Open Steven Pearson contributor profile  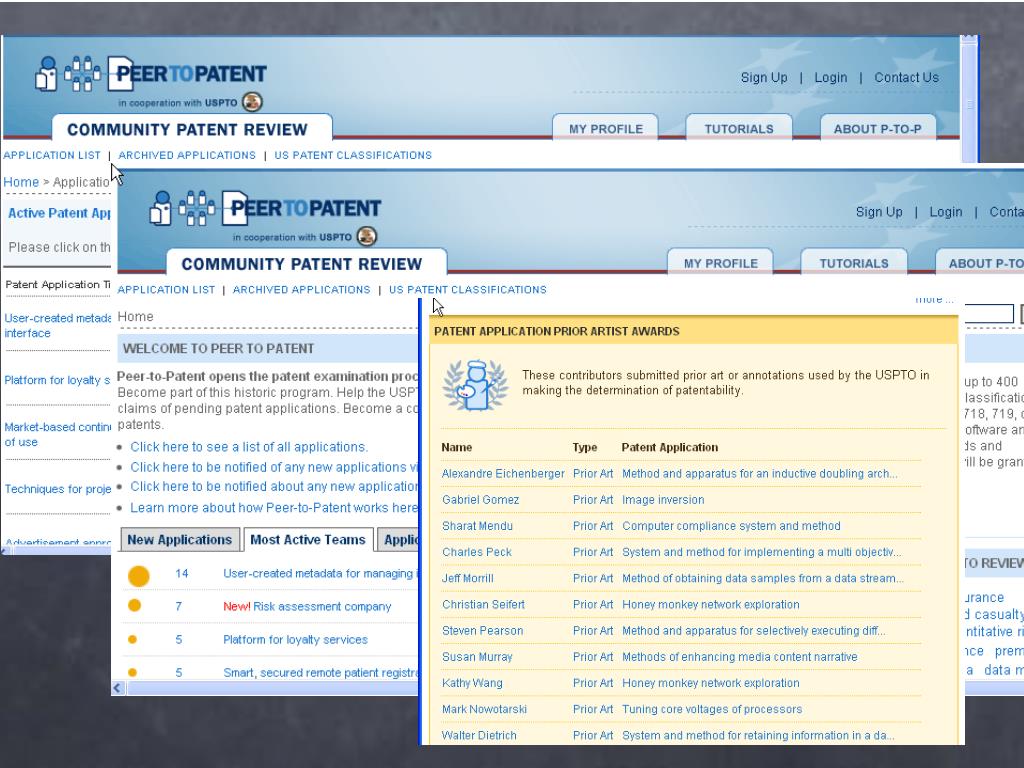coord(483,630)
